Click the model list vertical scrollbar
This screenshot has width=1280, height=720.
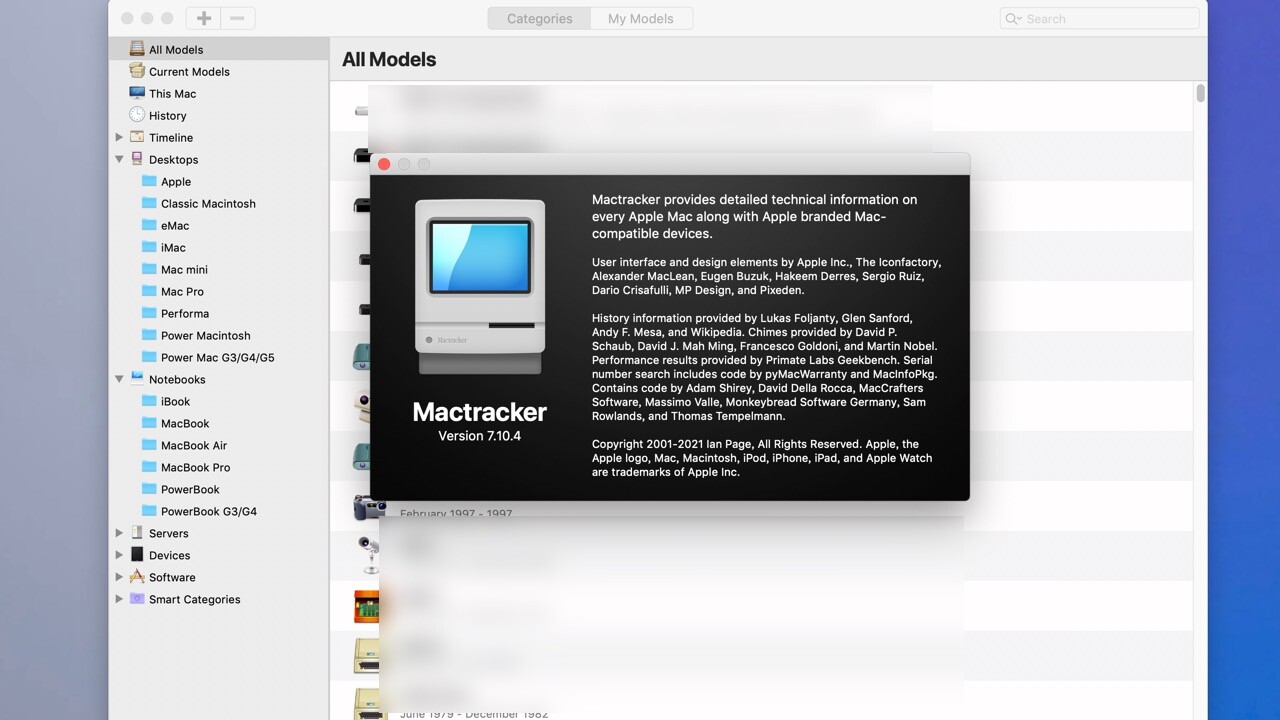[x=1200, y=93]
